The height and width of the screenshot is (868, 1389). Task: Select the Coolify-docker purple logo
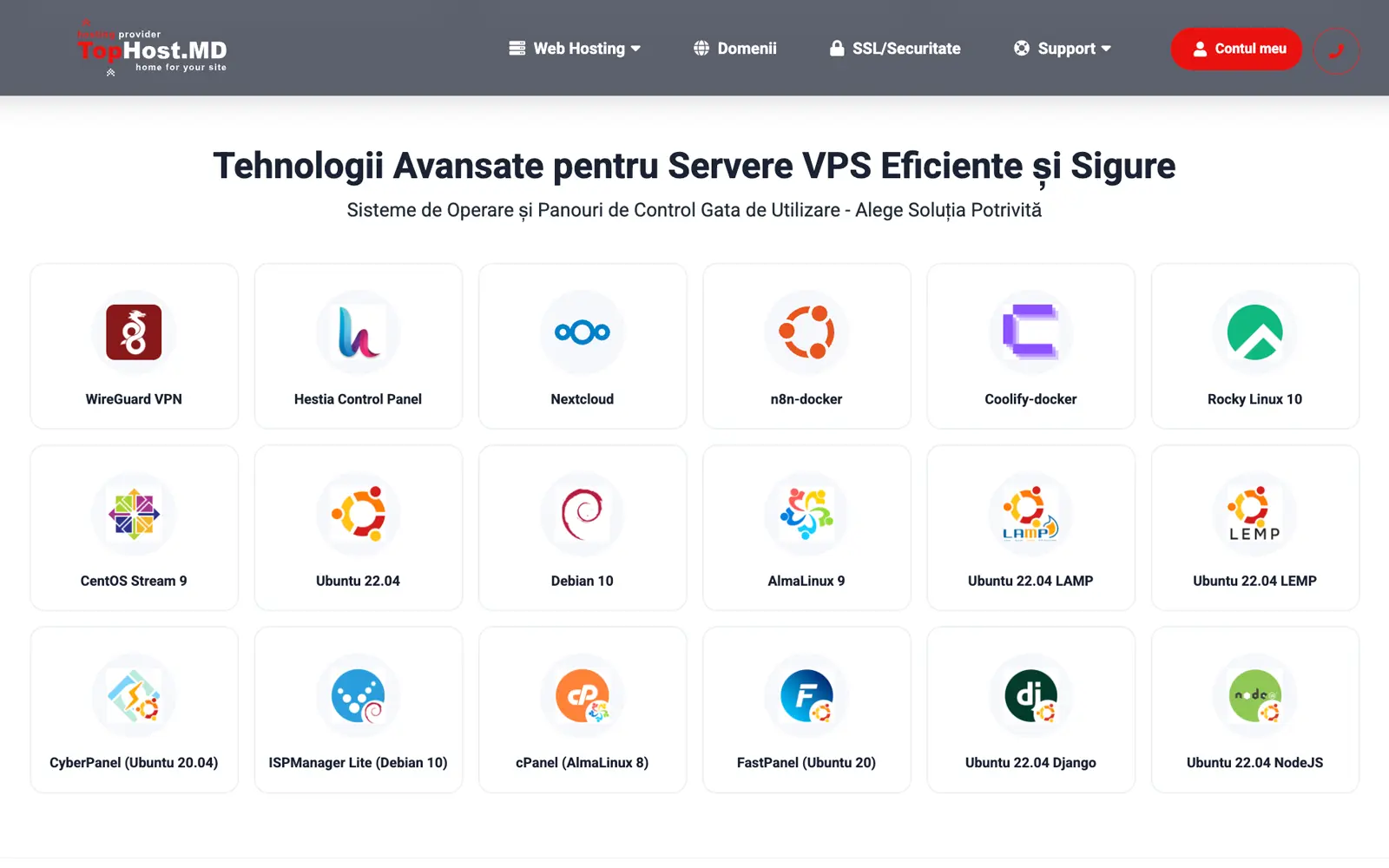tap(1030, 332)
